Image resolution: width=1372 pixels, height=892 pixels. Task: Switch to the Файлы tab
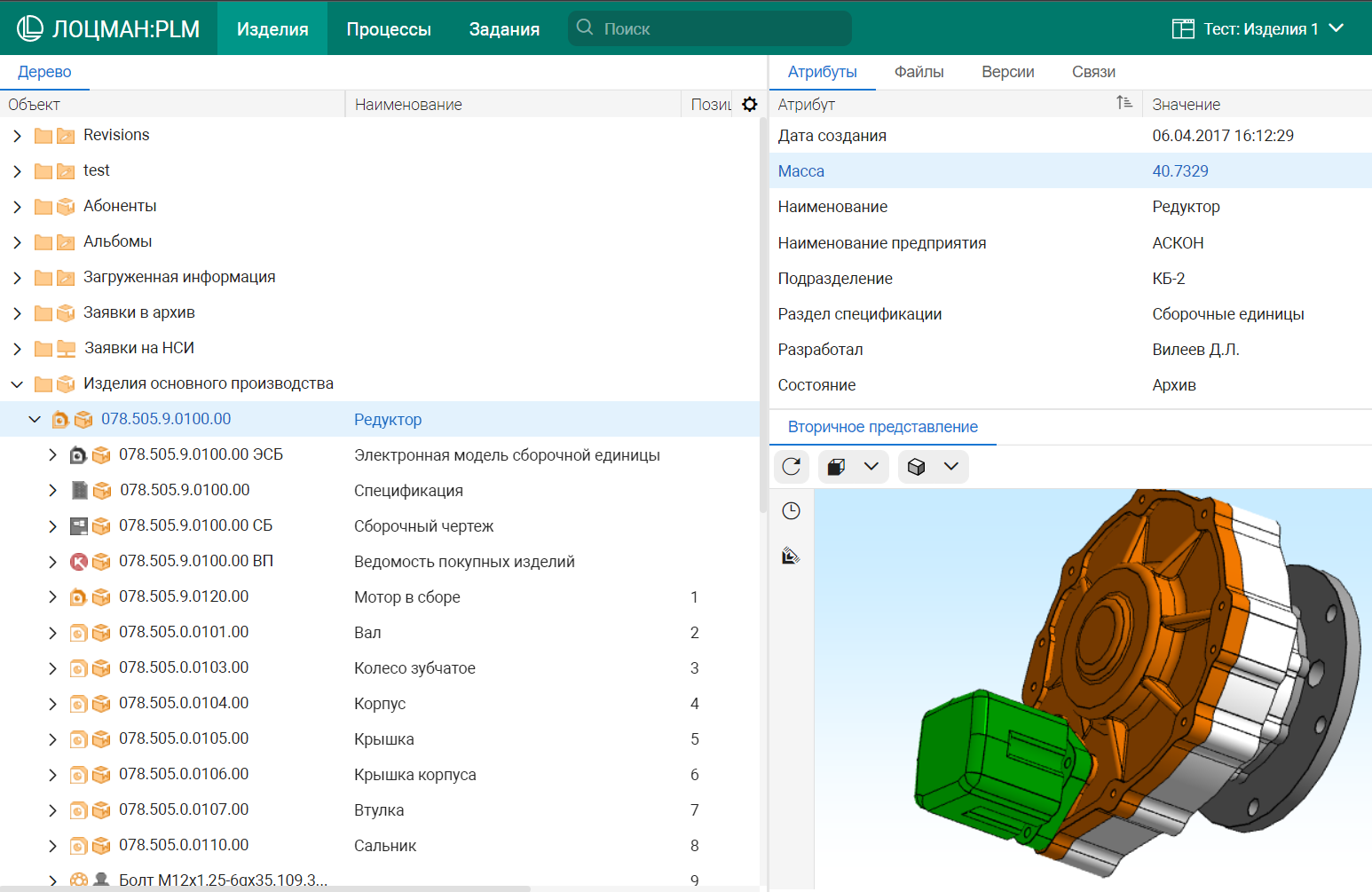[x=919, y=72]
